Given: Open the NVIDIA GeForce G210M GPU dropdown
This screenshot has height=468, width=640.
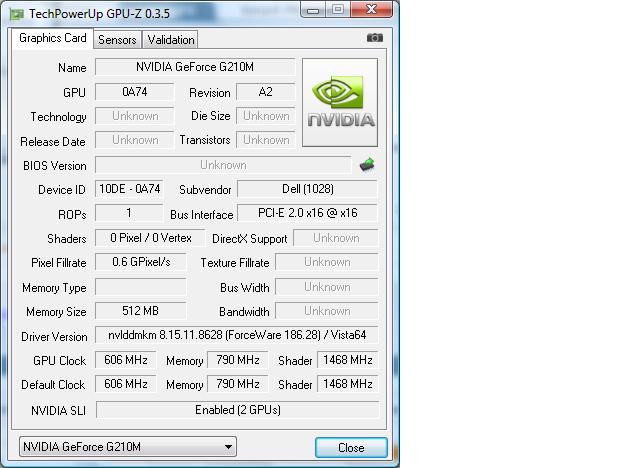Looking at the screenshot, I should pos(128,447).
